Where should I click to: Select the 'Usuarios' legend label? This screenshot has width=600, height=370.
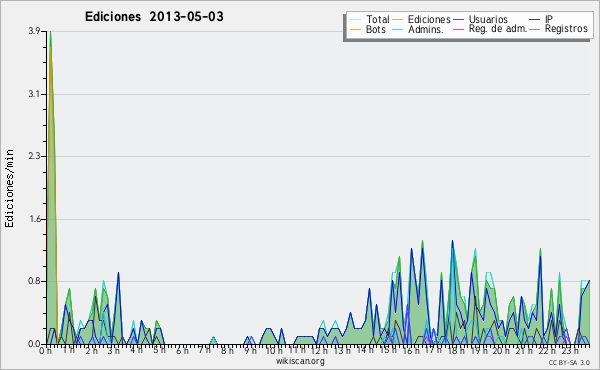point(488,19)
